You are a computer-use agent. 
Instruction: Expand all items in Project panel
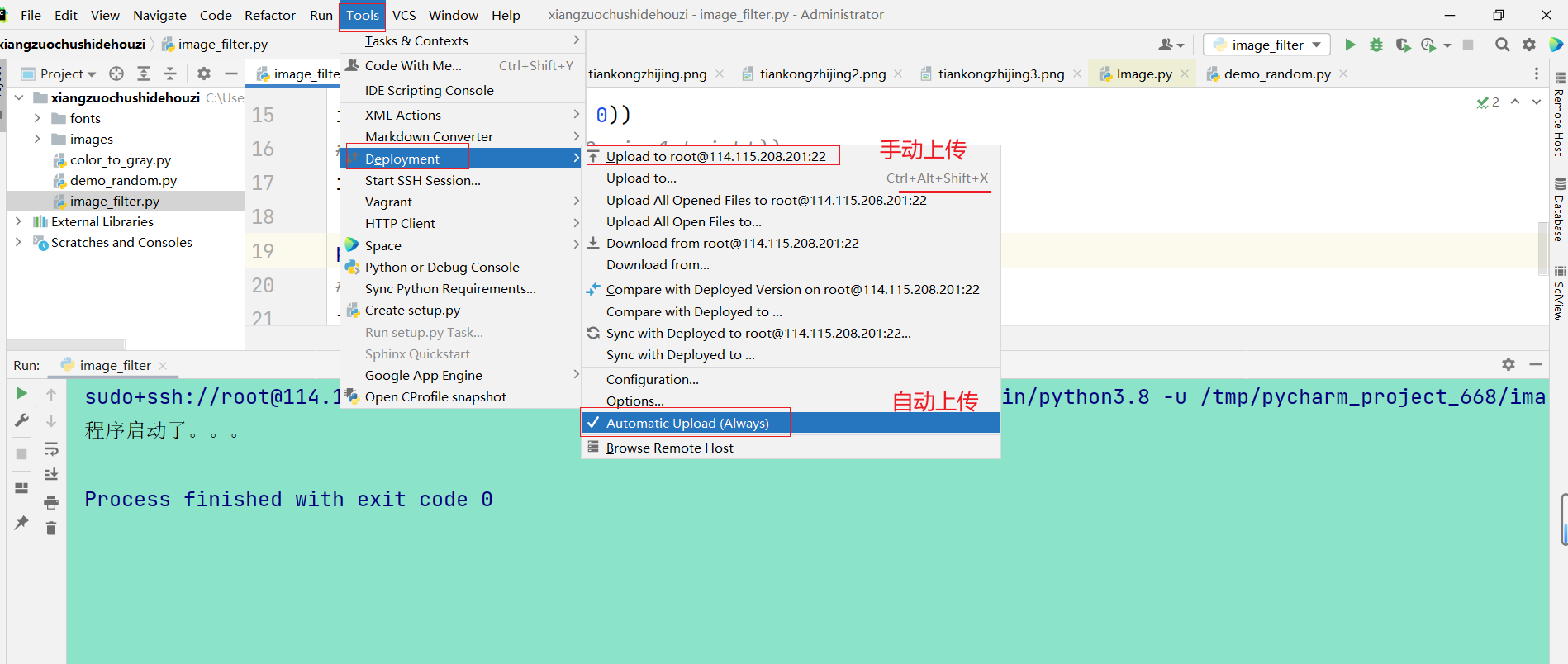click(x=144, y=74)
